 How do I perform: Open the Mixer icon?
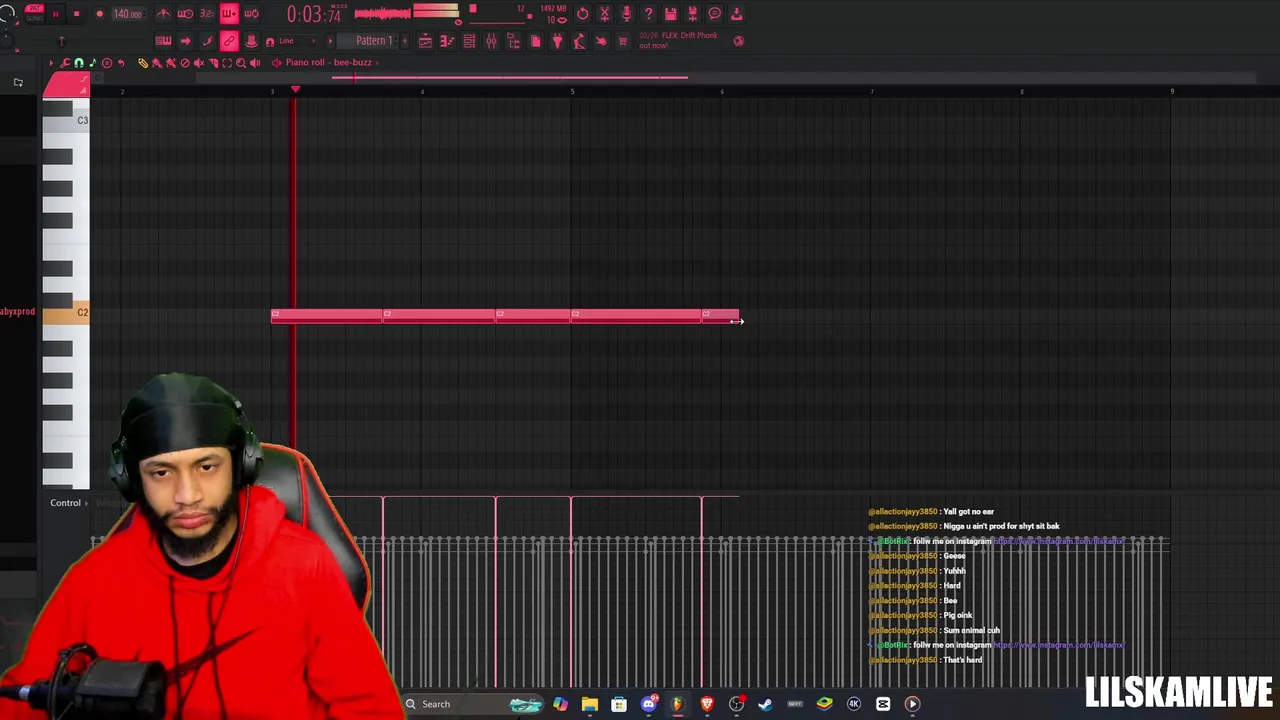coord(491,41)
